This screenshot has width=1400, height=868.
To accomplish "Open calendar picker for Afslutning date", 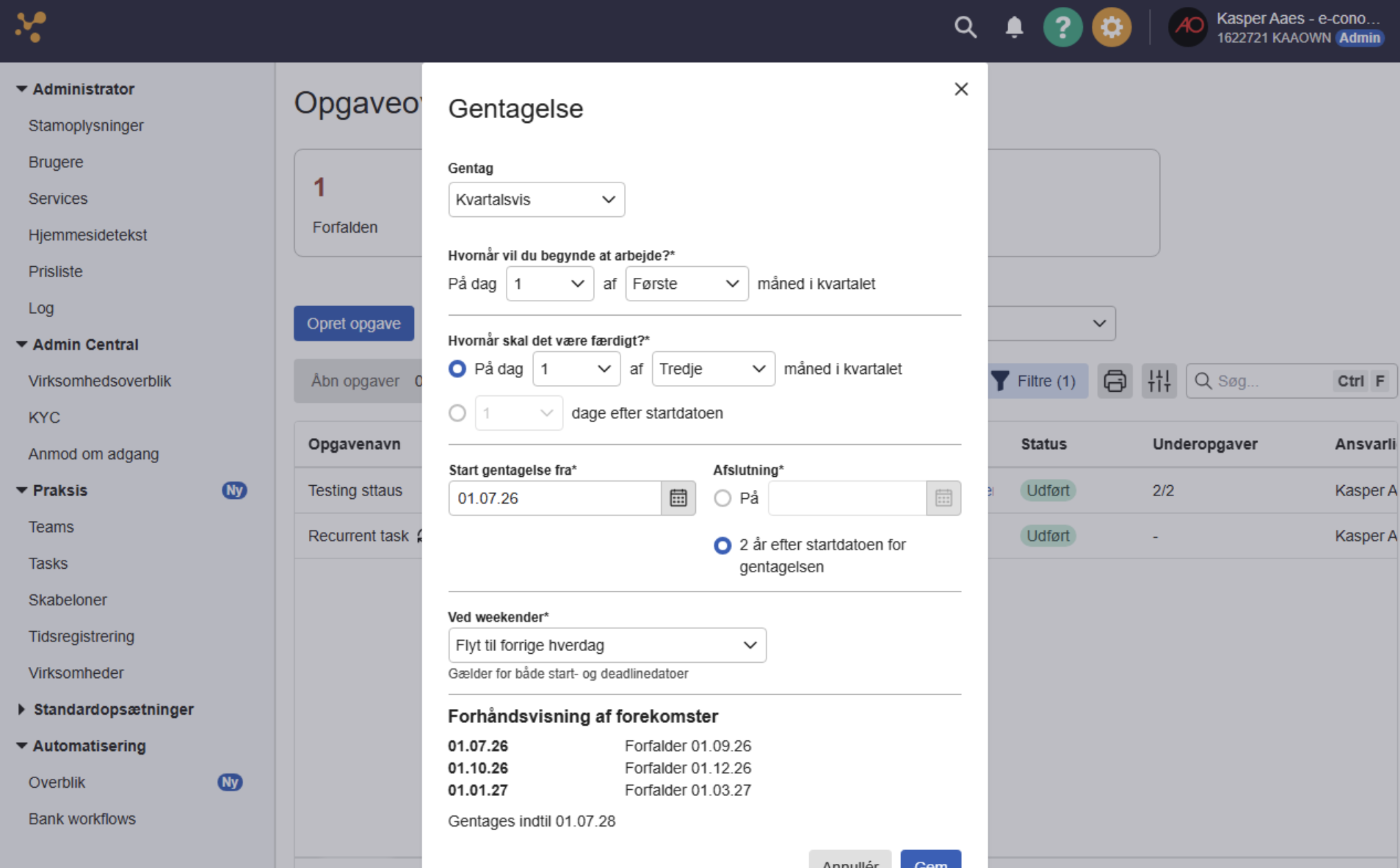I will click(943, 498).
